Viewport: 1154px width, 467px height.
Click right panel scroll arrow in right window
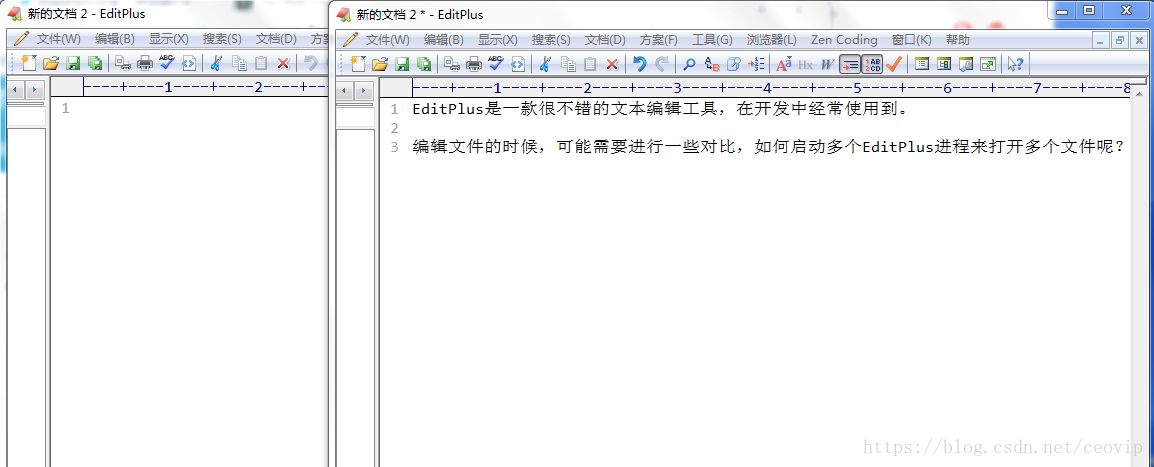[364, 91]
